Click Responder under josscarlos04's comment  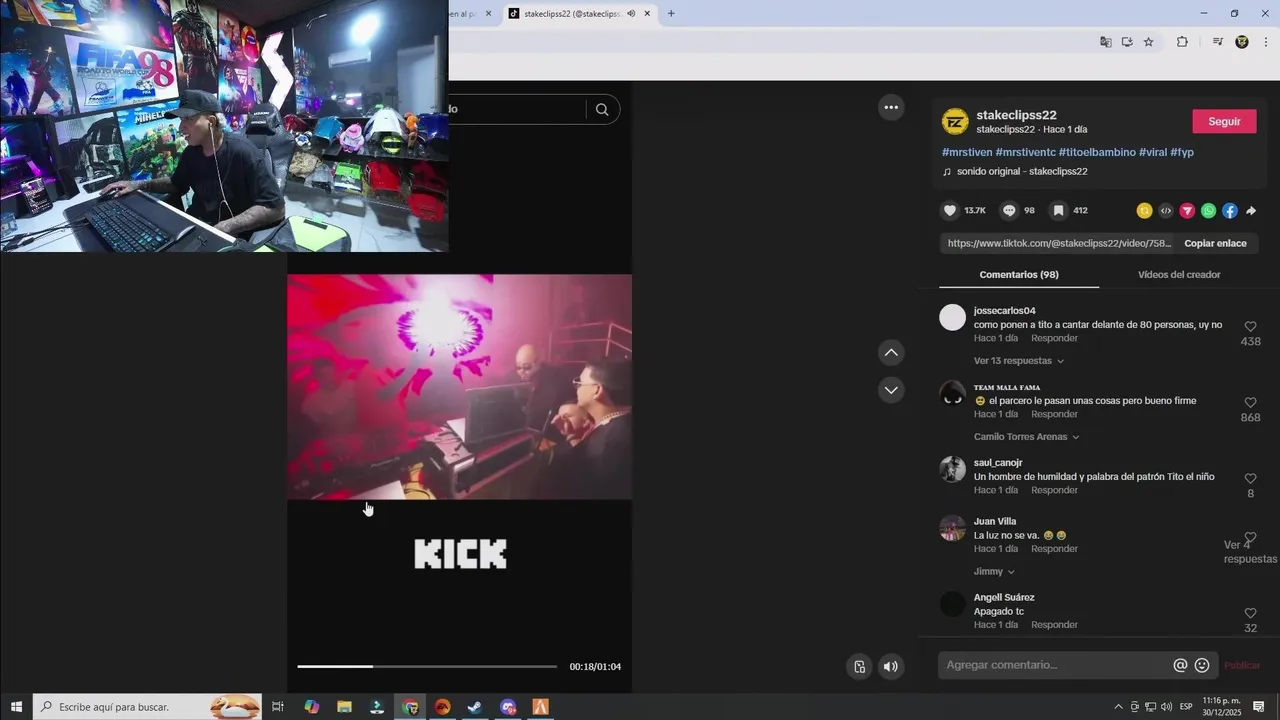tap(1054, 338)
